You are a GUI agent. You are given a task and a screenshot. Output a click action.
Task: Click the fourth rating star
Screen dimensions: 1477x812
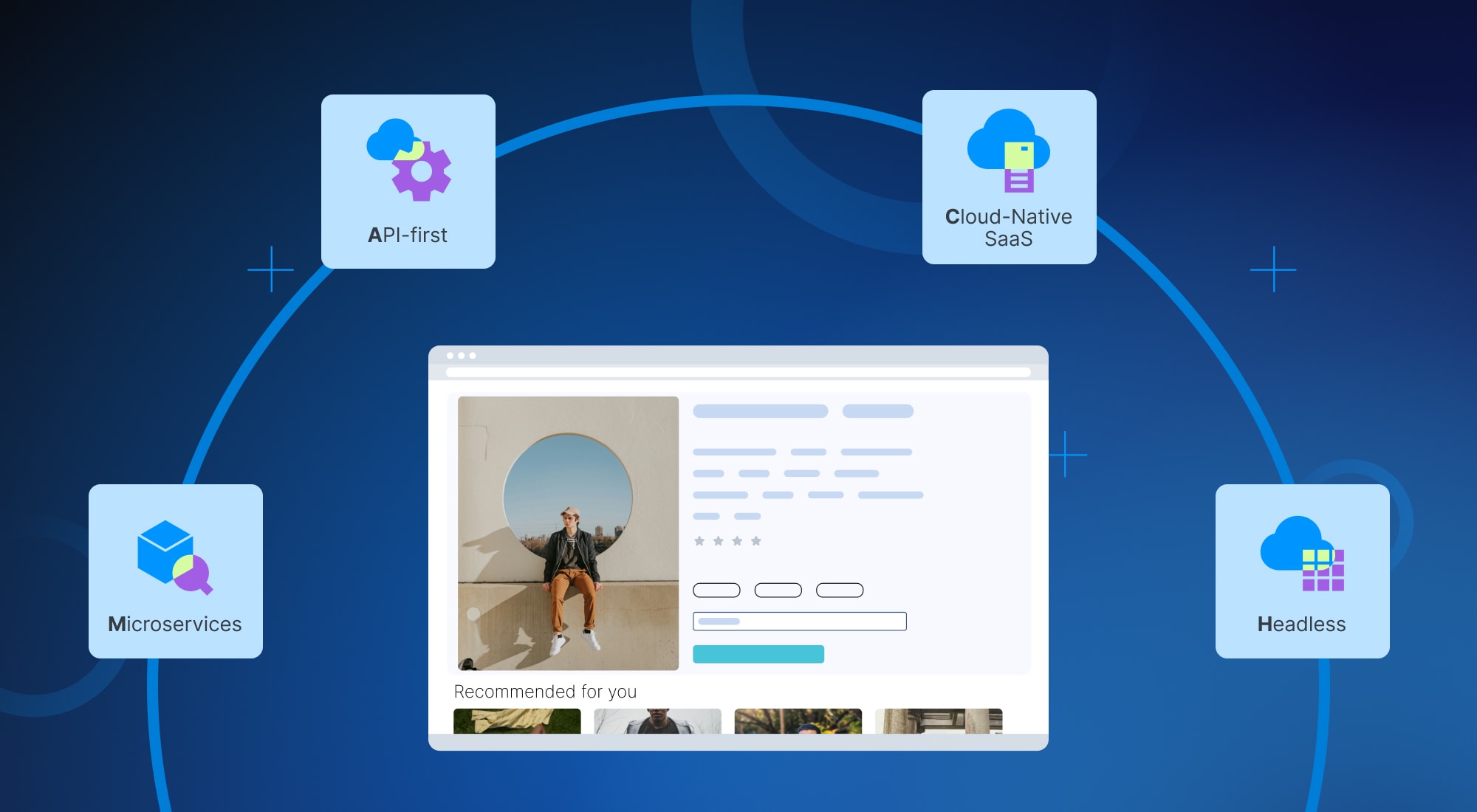(756, 541)
